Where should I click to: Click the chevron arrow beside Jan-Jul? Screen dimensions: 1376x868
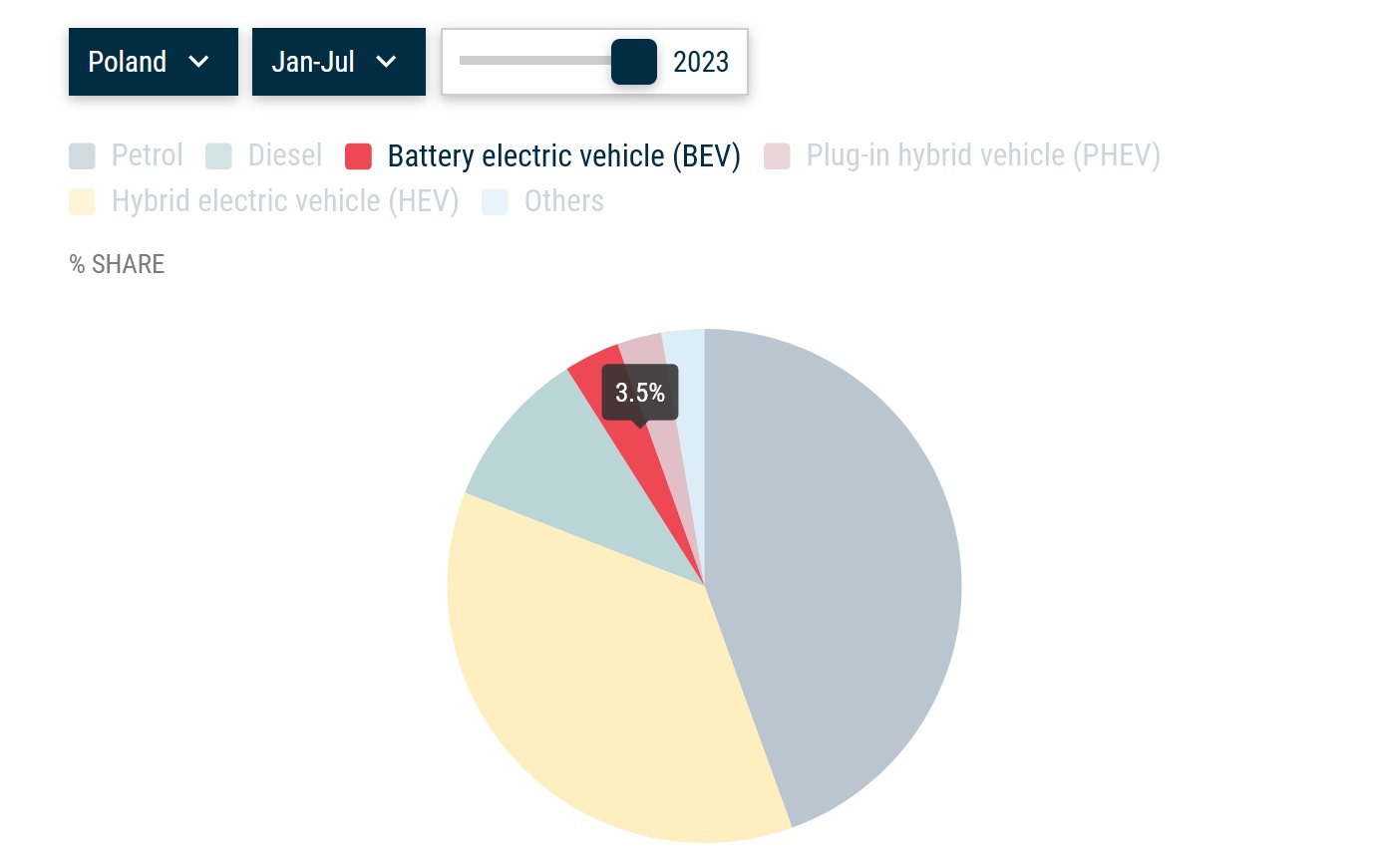click(387, 62)
